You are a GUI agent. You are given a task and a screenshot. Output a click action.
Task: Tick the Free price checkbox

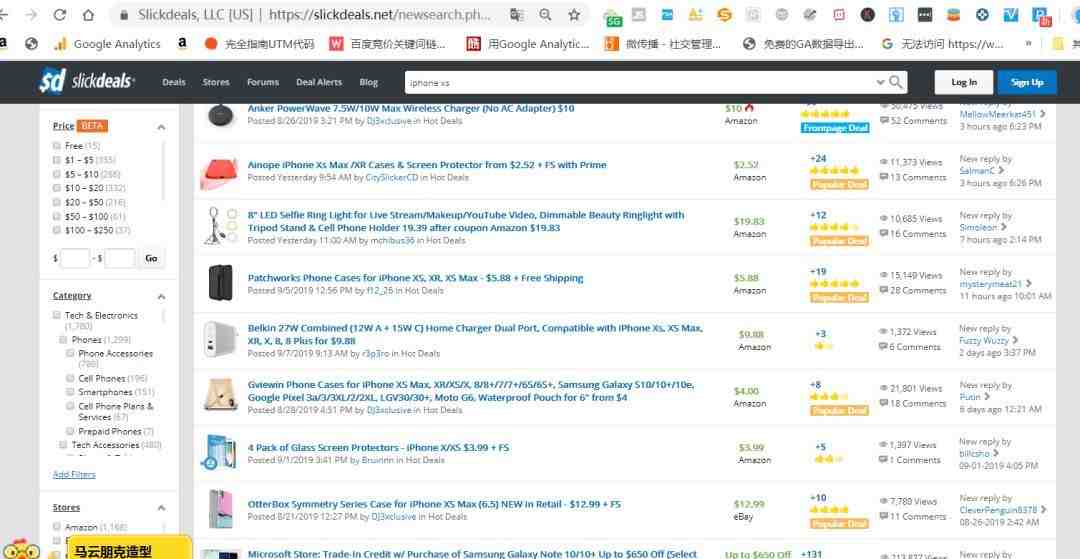point(56,146)
